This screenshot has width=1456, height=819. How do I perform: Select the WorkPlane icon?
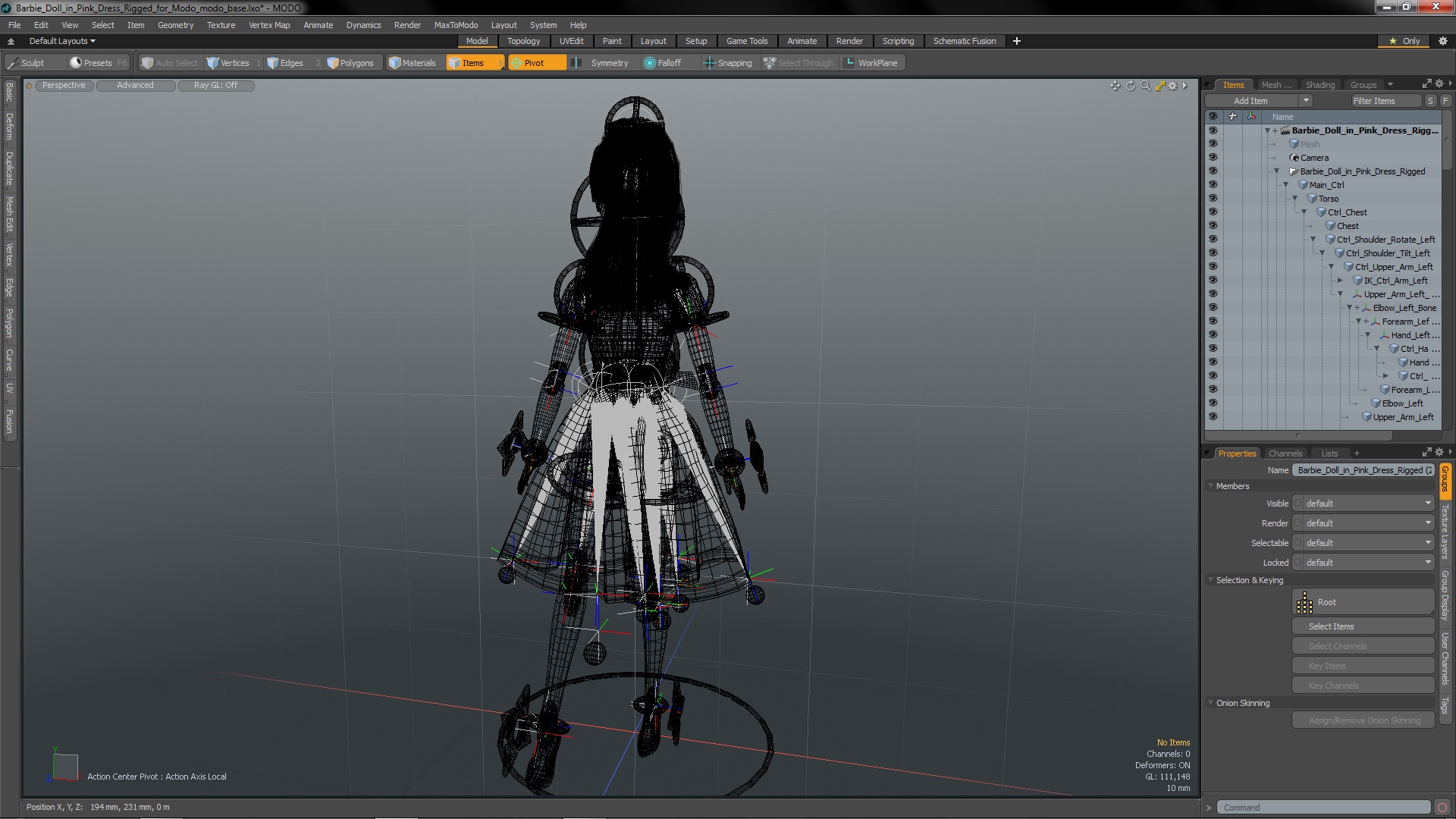851,62
